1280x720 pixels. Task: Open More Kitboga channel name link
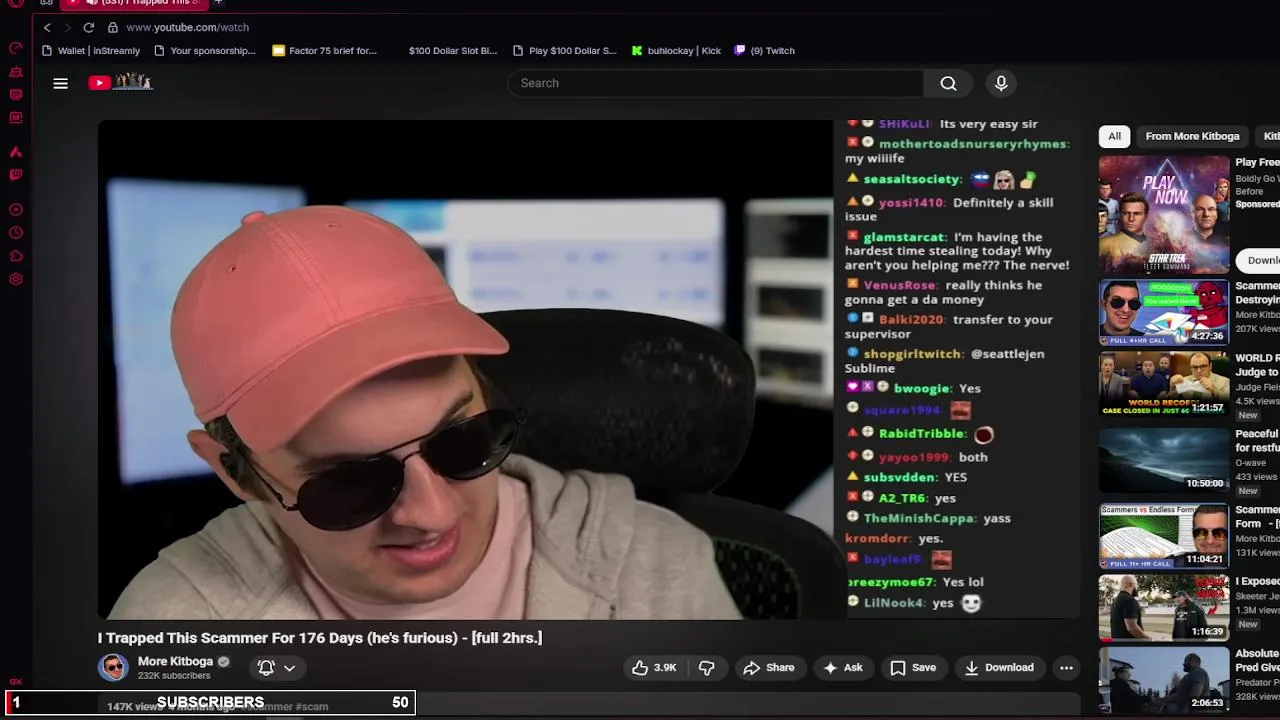(x=175, y=661)
